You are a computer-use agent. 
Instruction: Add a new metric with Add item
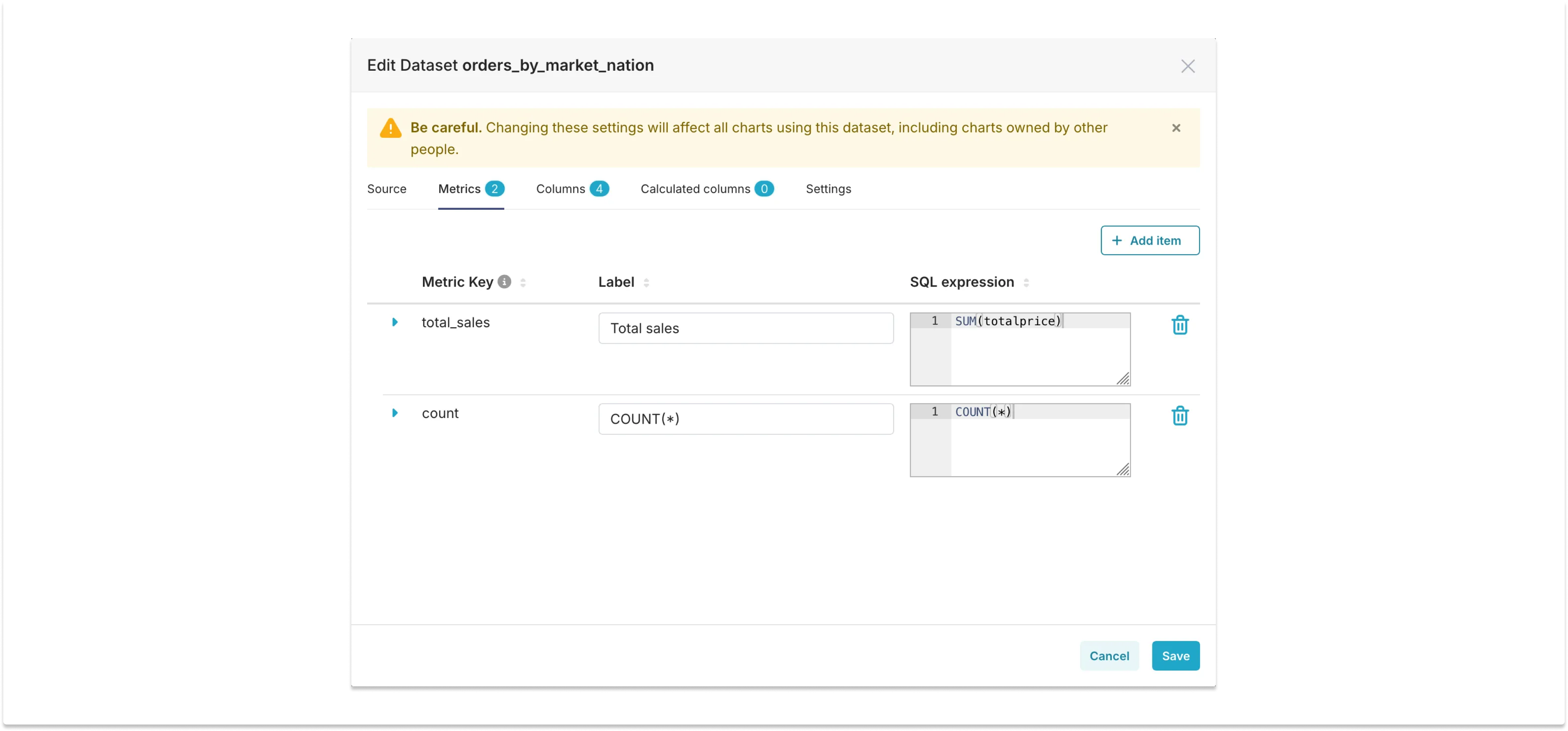(1149, 240)
